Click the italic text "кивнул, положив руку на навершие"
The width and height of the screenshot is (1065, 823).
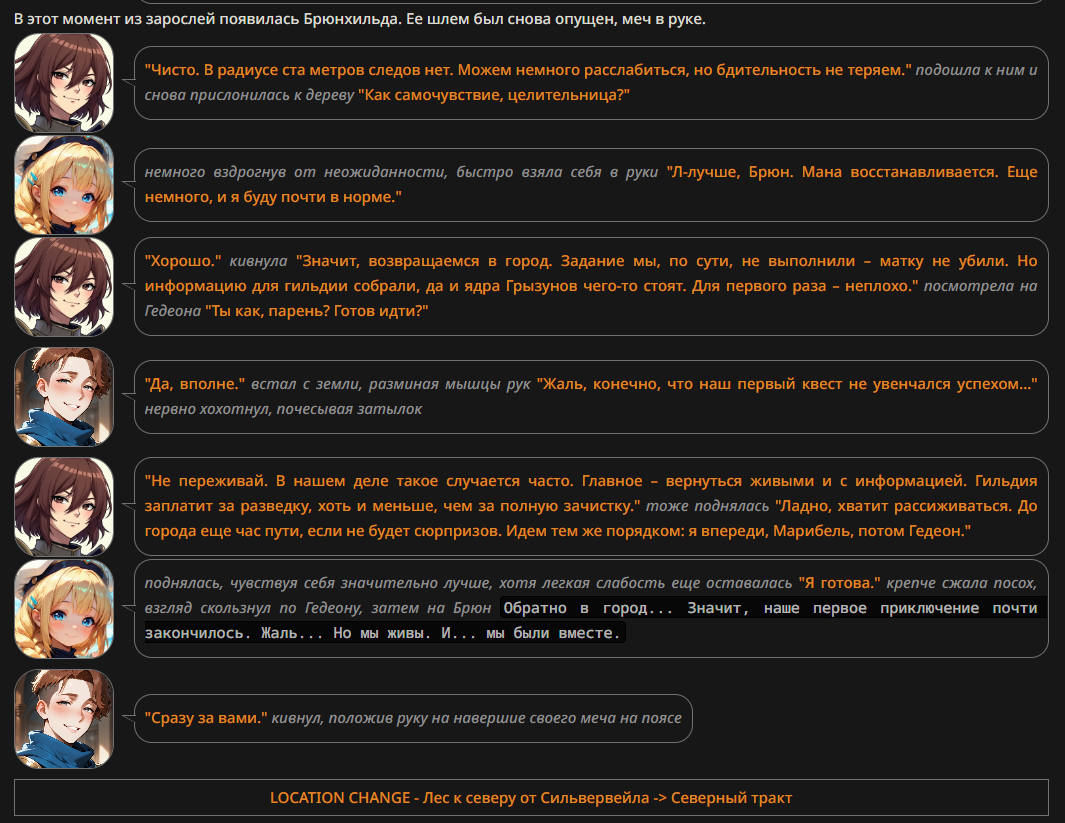[476, 718]
